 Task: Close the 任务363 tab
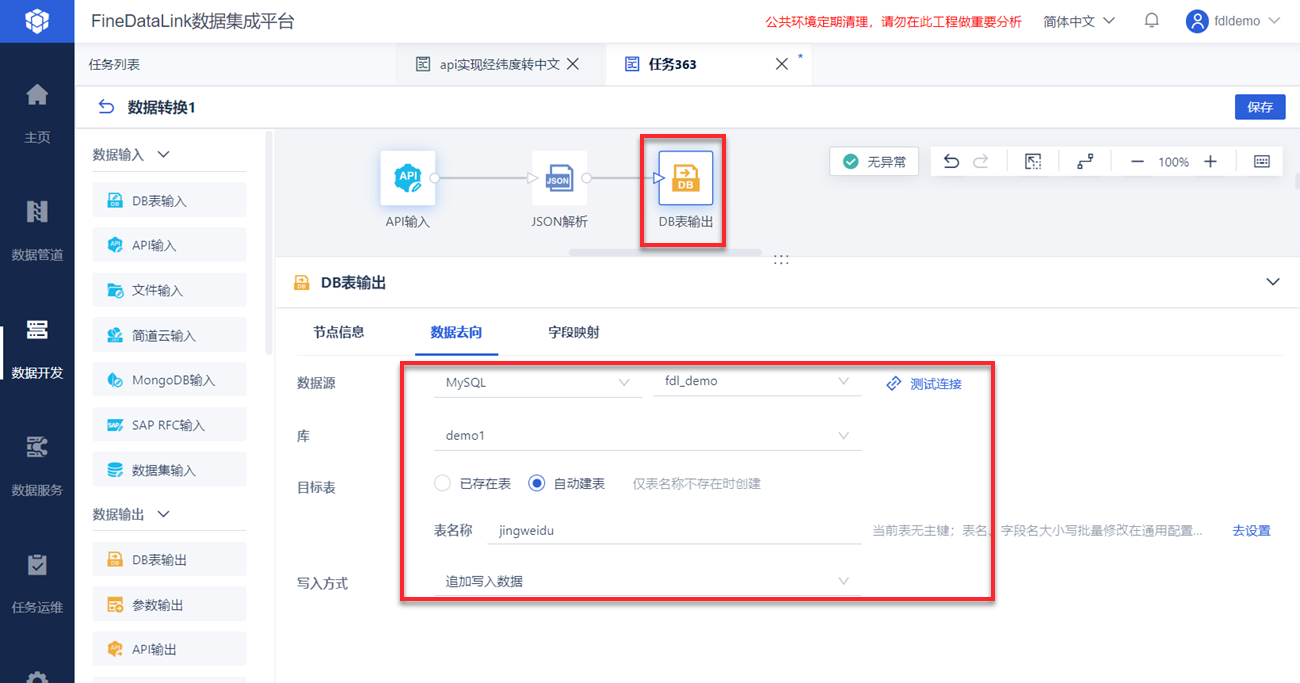click(782, 64)
